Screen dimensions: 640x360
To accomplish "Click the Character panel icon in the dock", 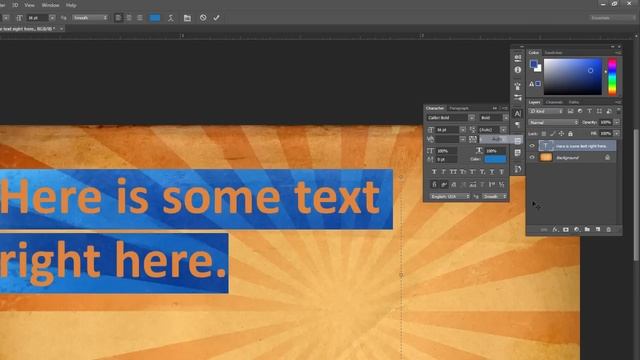I will (x=518, y=113).
